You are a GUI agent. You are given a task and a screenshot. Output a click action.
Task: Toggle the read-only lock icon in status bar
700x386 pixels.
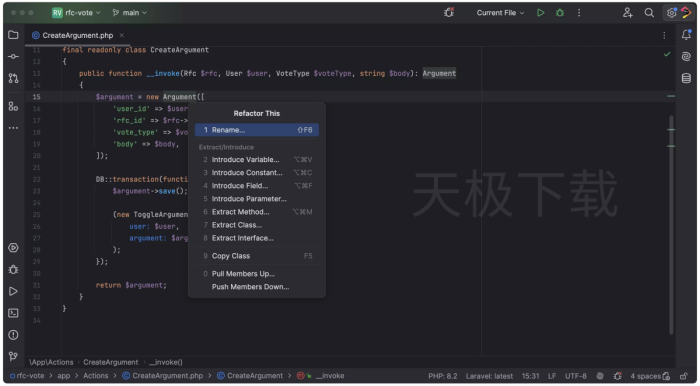tap(683, 376)
